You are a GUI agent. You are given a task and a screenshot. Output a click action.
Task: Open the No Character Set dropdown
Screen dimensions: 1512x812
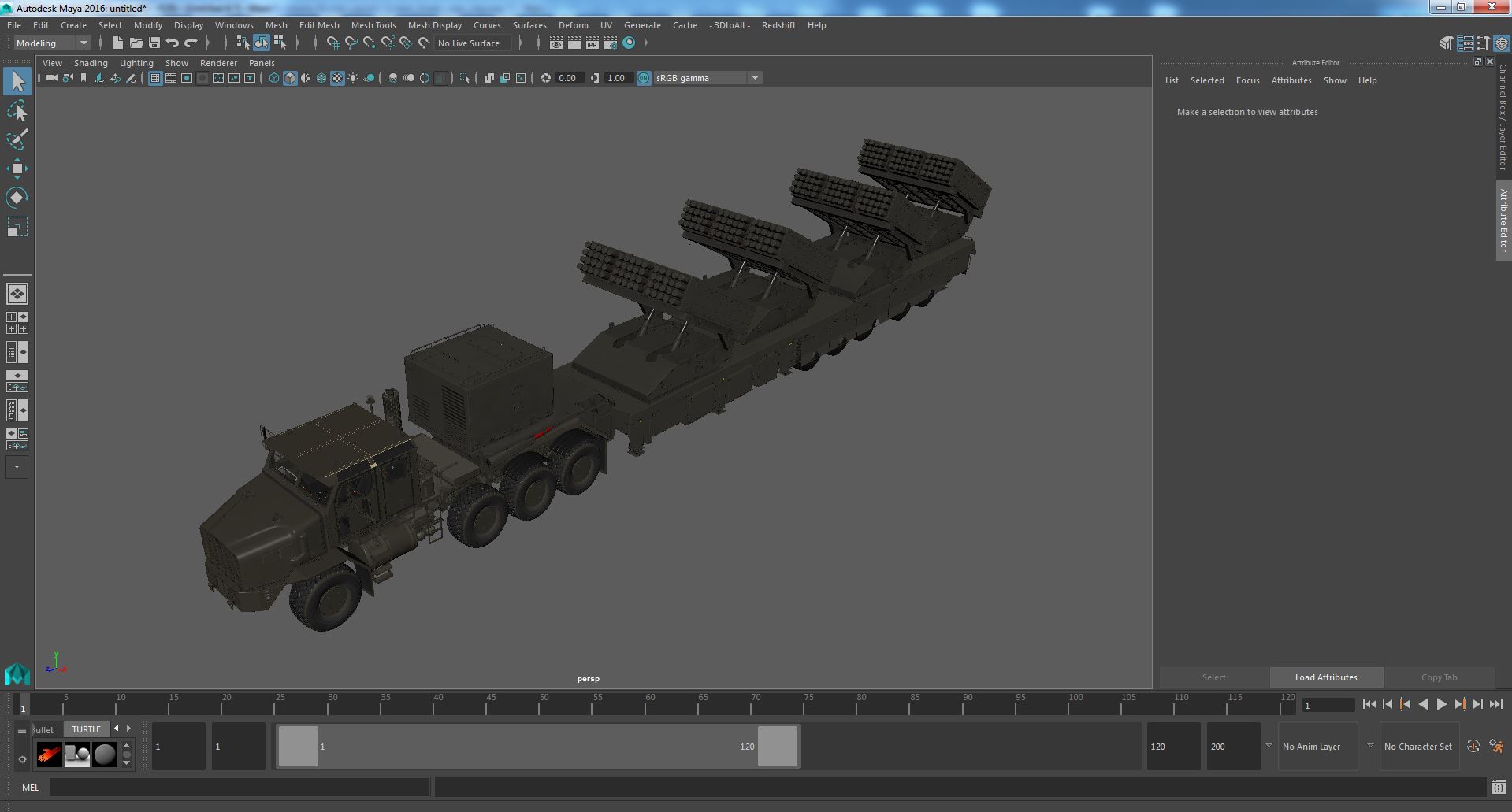(x=1418, y=747)
